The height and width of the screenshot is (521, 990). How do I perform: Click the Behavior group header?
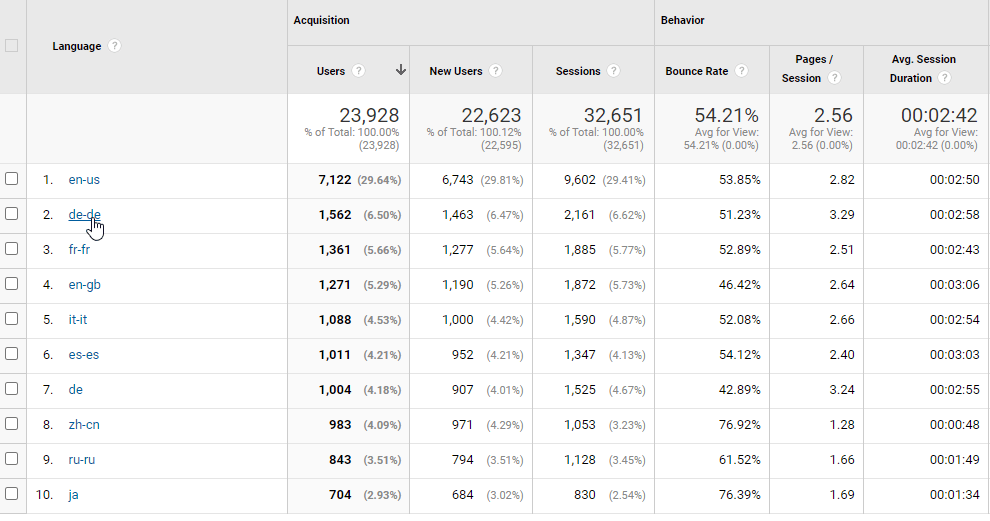coord(683,20)
